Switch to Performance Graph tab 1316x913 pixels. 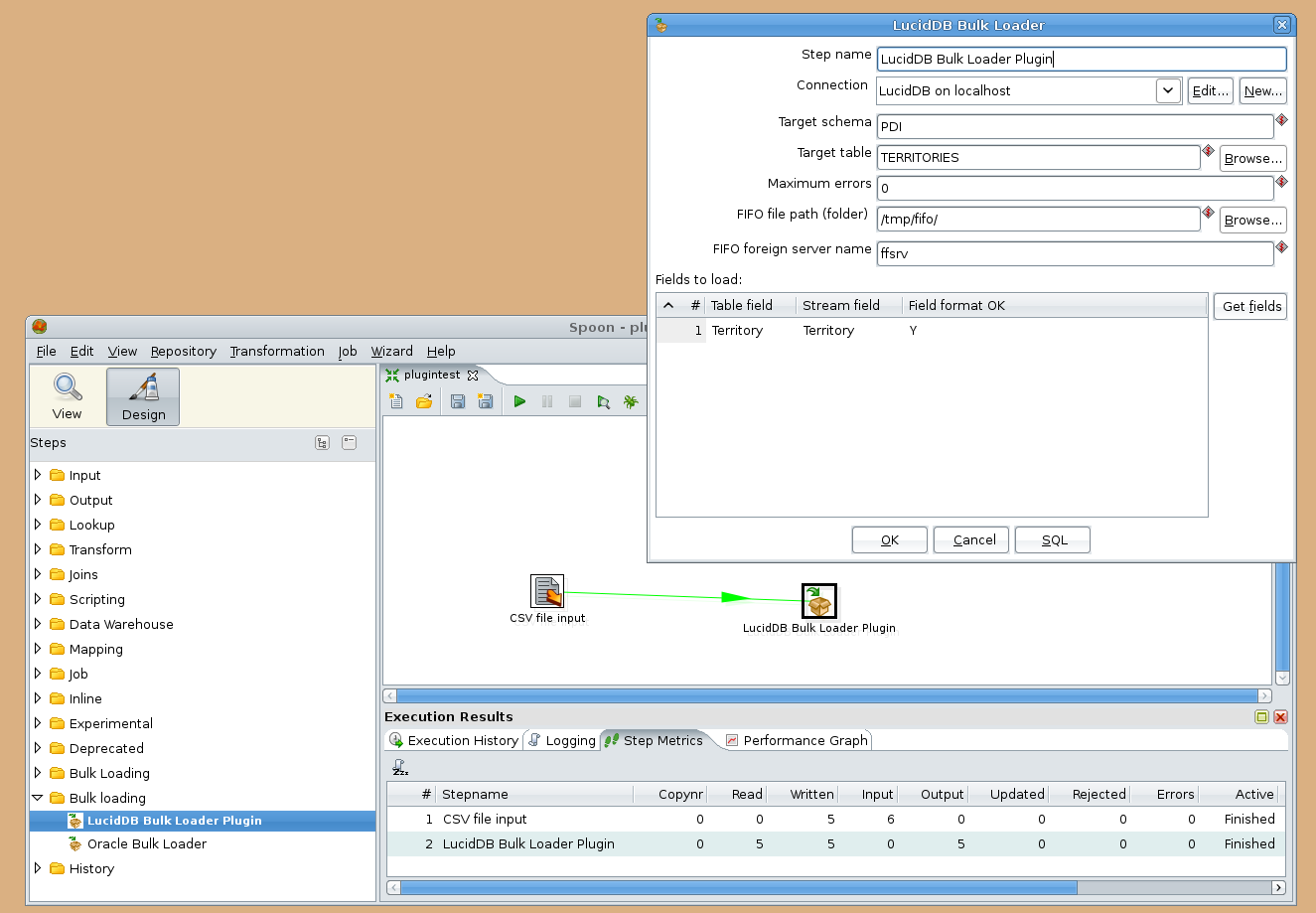tap(797, 740)
